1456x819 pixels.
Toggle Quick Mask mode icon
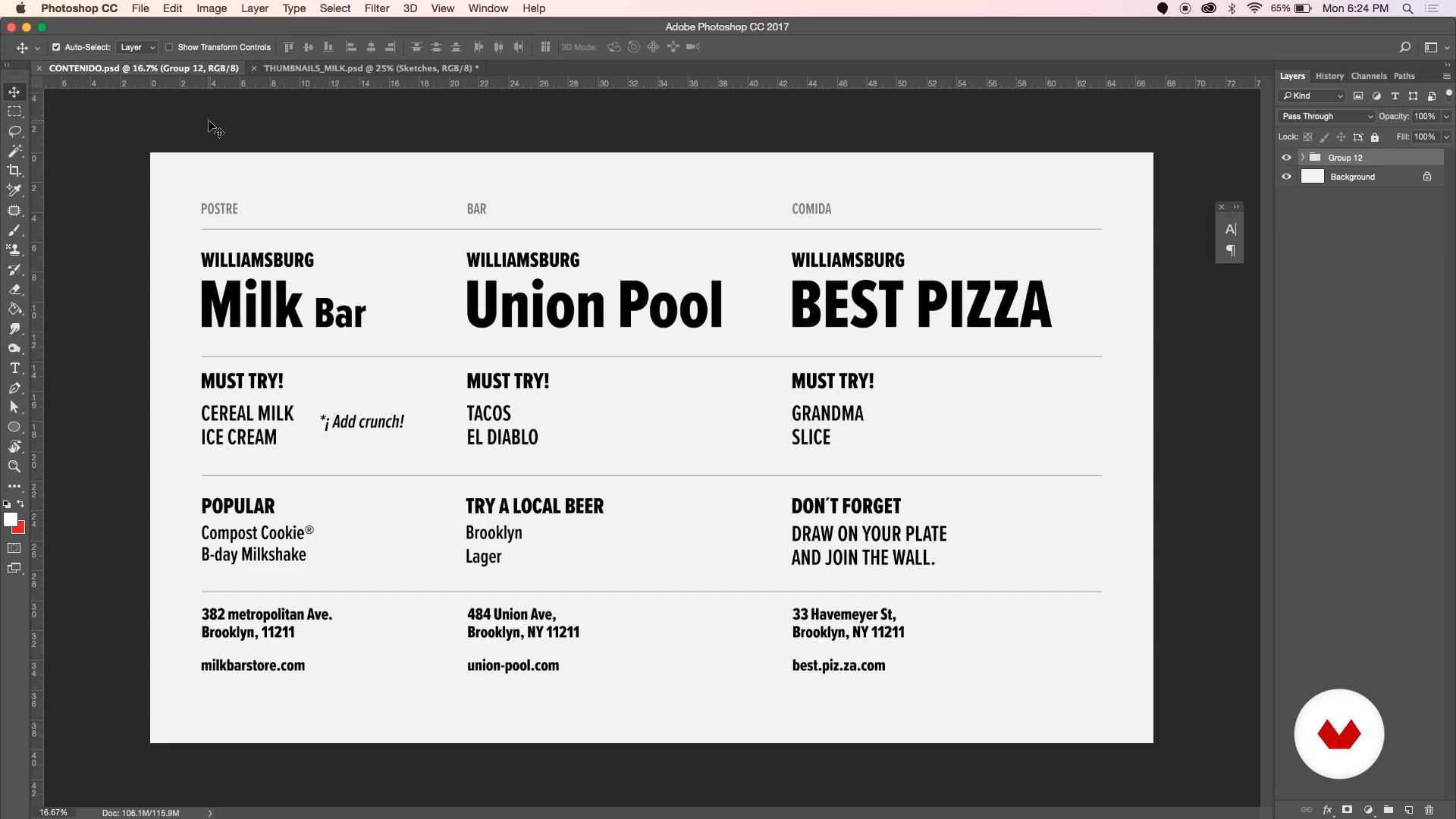(14, 548)
